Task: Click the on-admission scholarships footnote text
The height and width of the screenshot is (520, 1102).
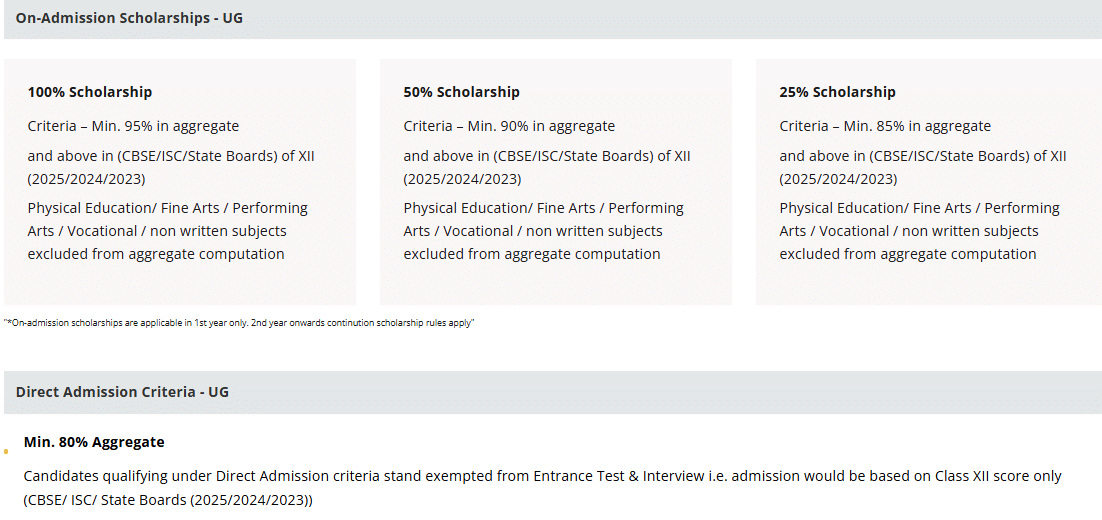Action: 240,323
